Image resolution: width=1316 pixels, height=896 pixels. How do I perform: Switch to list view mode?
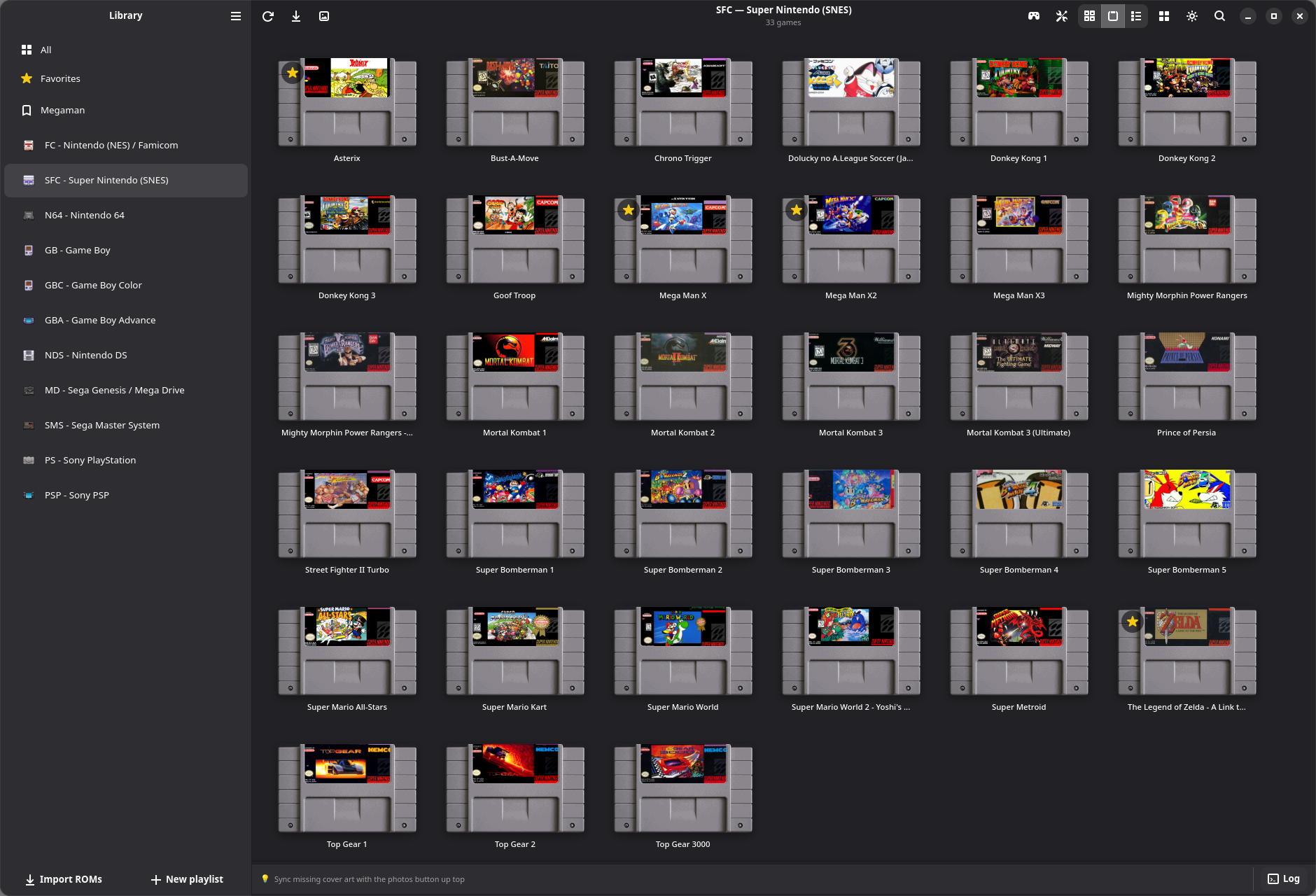1136,16
